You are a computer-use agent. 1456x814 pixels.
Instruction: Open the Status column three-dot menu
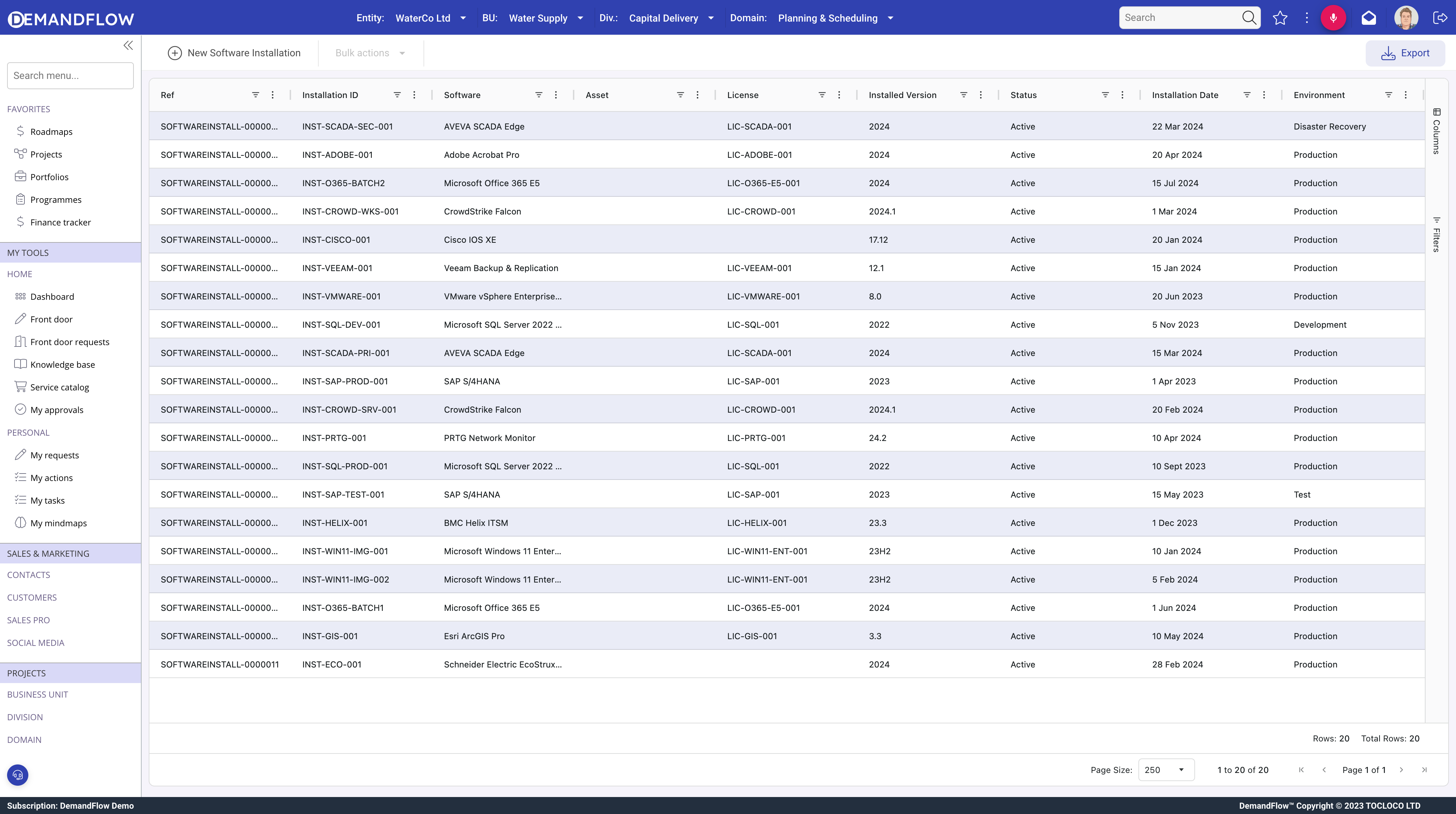[1122, 95]
